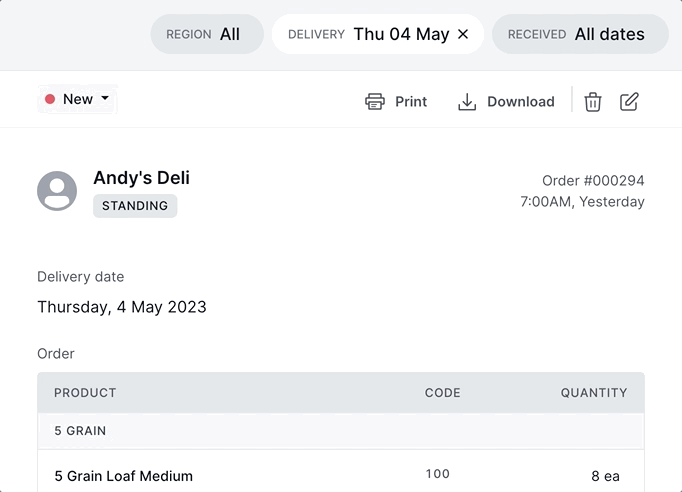Open the New status dropdown

104,99
